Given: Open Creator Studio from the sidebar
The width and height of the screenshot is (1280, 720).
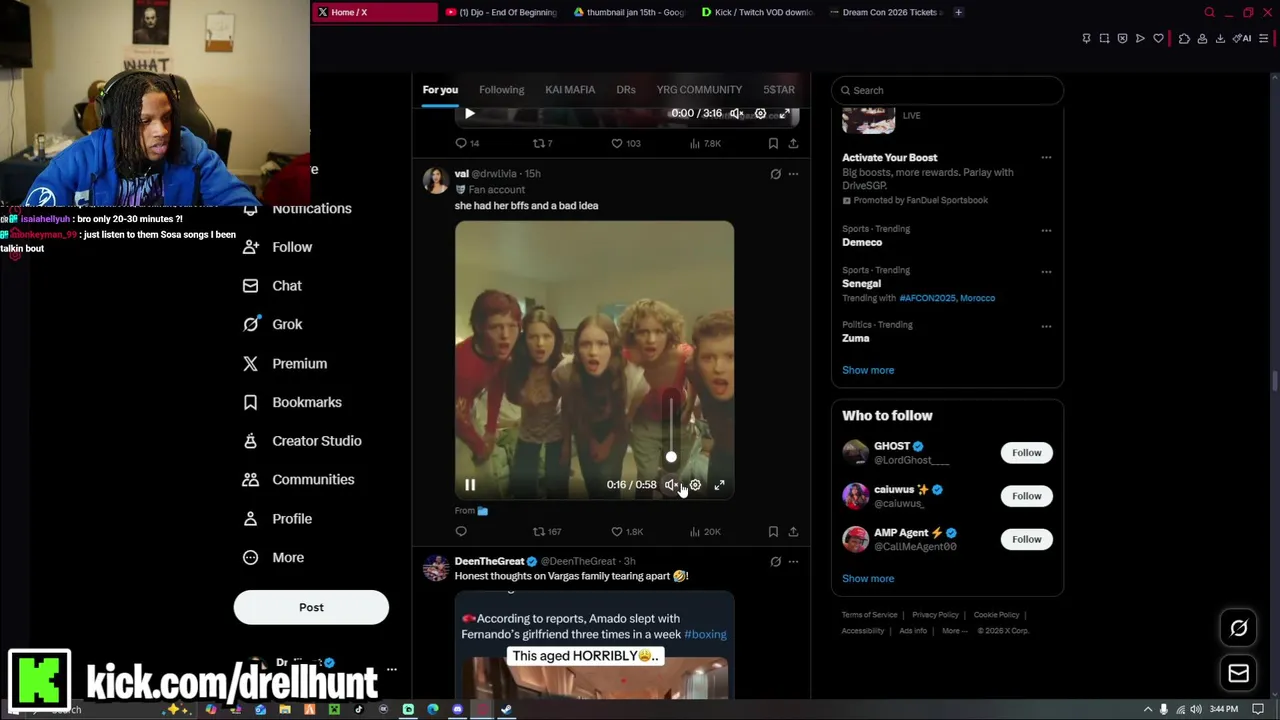Looking at the screenshot, I should 302,441.
